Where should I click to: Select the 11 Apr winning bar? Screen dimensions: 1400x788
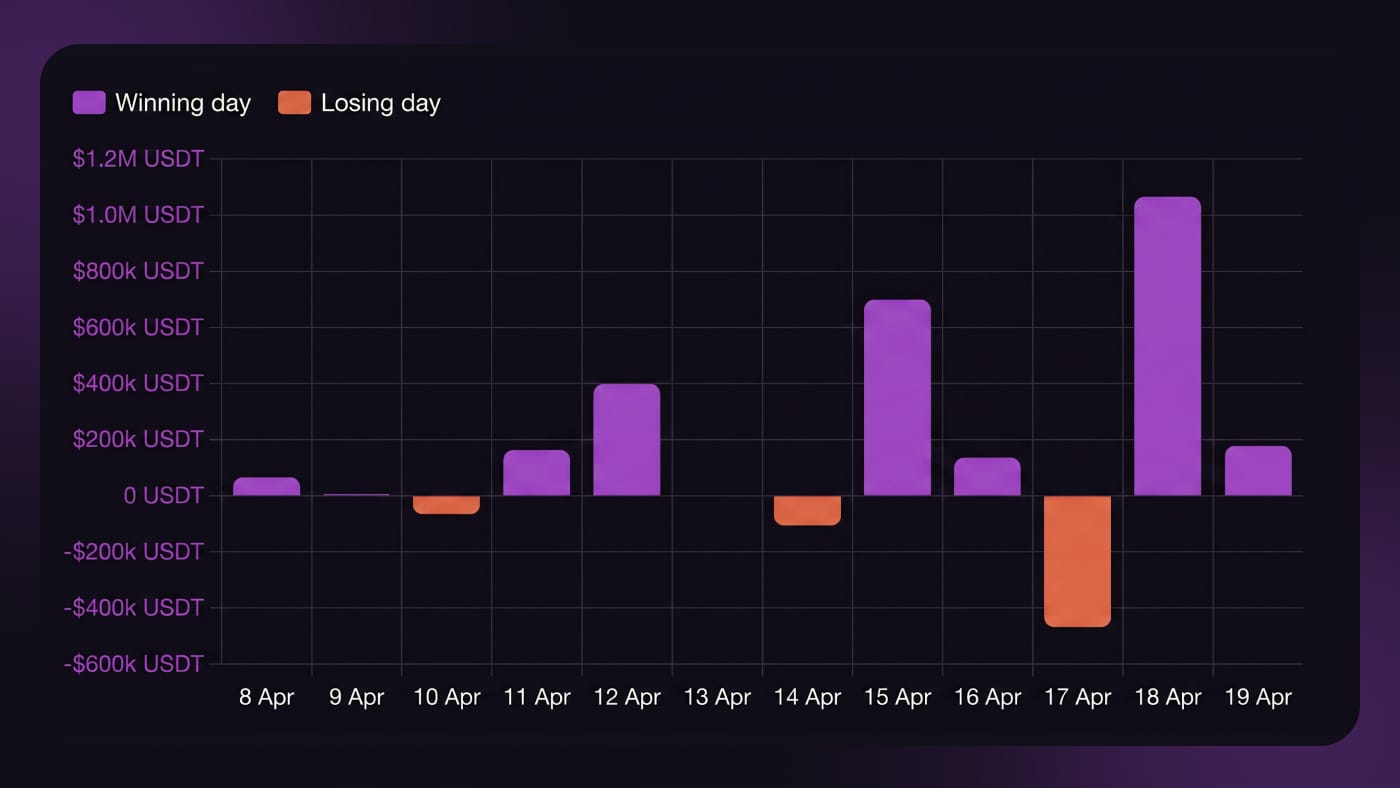pos(537,472)
